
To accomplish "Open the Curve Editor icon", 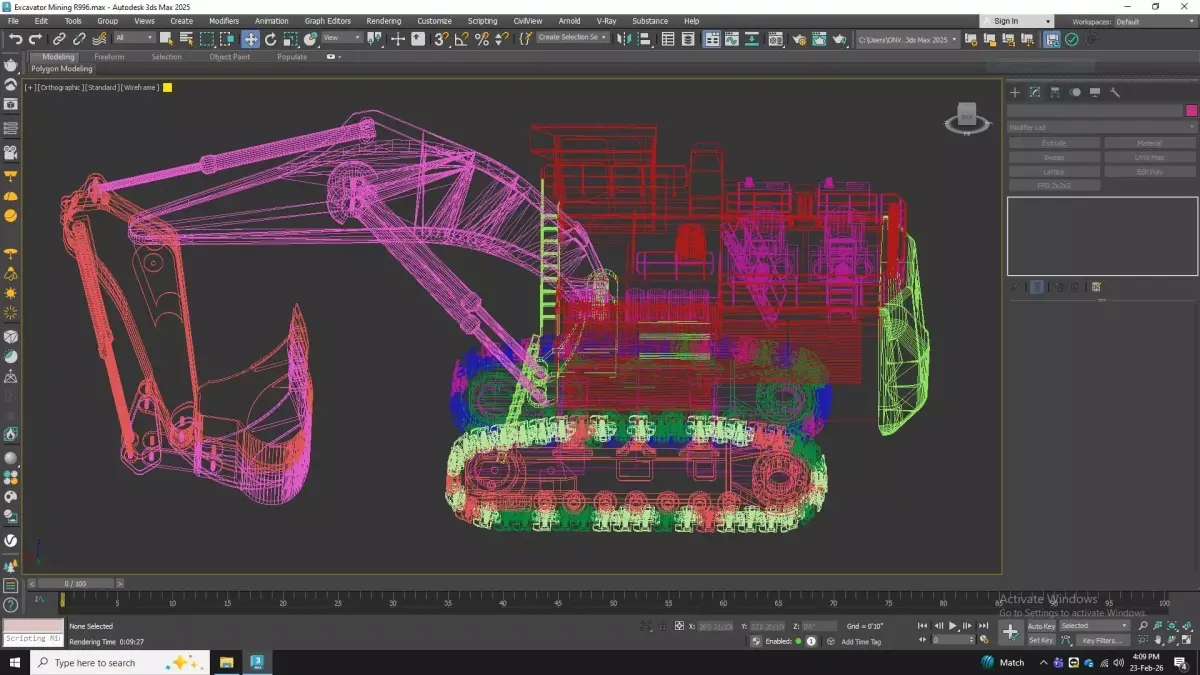I will [733, 39].
